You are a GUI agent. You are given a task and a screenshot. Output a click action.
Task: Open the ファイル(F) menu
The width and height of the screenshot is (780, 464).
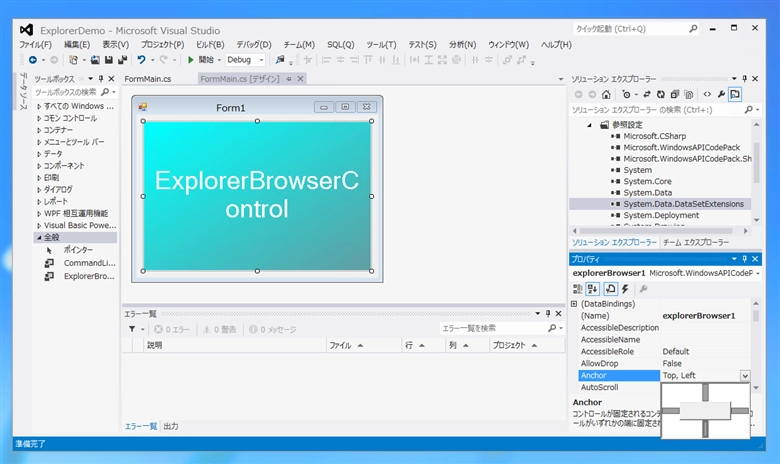(x=35, y=44)
